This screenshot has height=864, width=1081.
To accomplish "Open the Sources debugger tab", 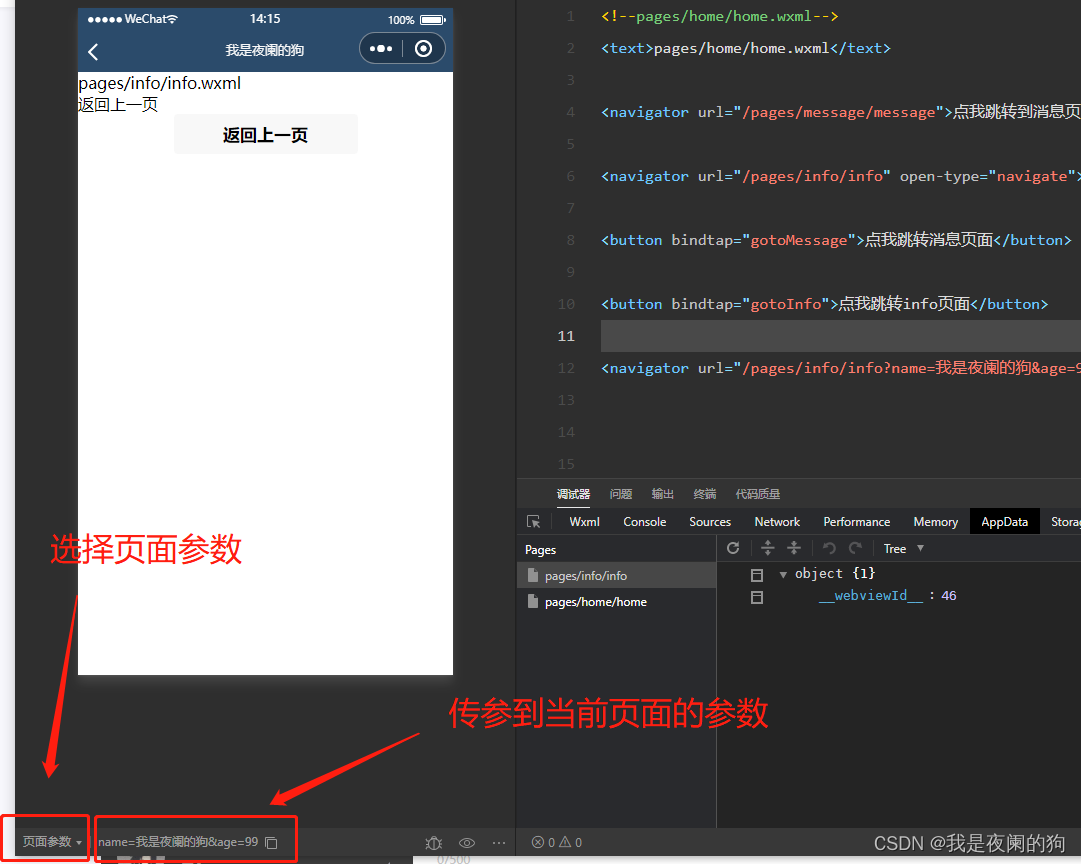I will click(x=710, y=522).
